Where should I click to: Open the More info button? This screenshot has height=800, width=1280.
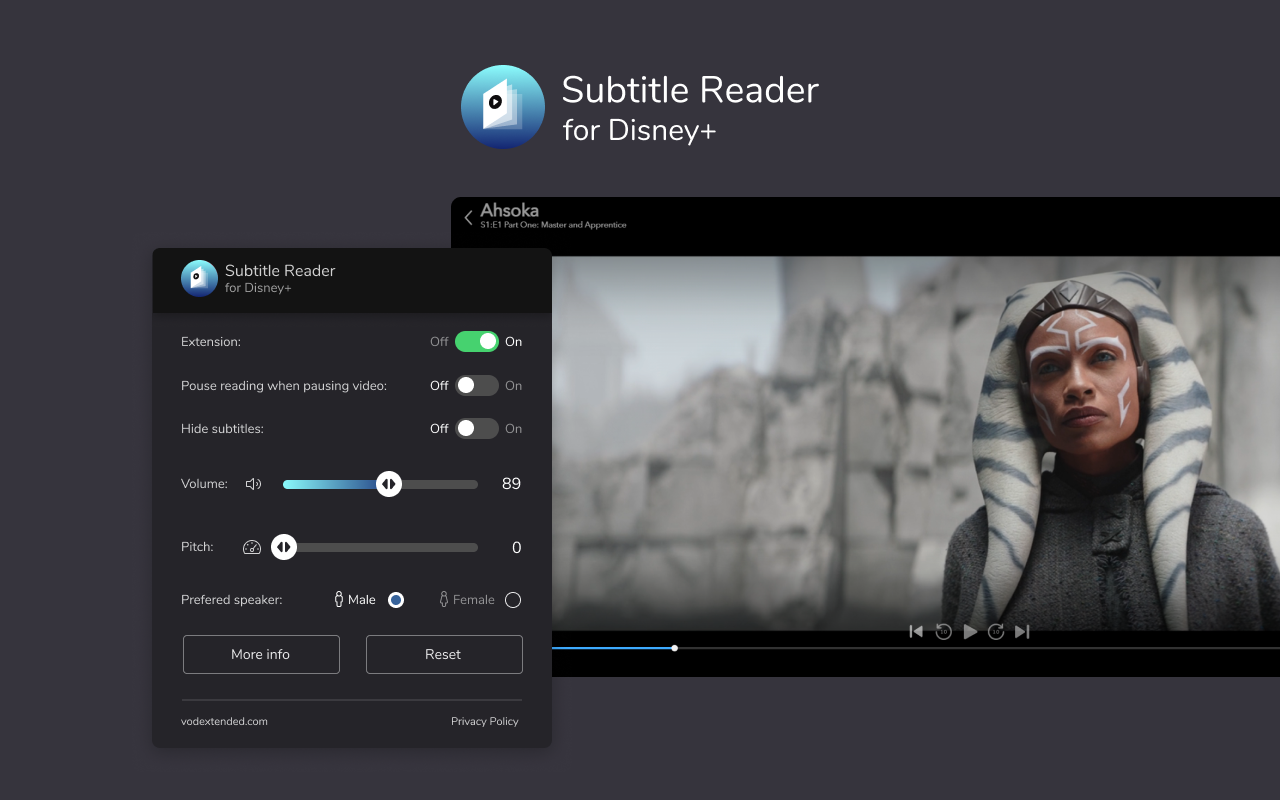click(x=261, y=654)
